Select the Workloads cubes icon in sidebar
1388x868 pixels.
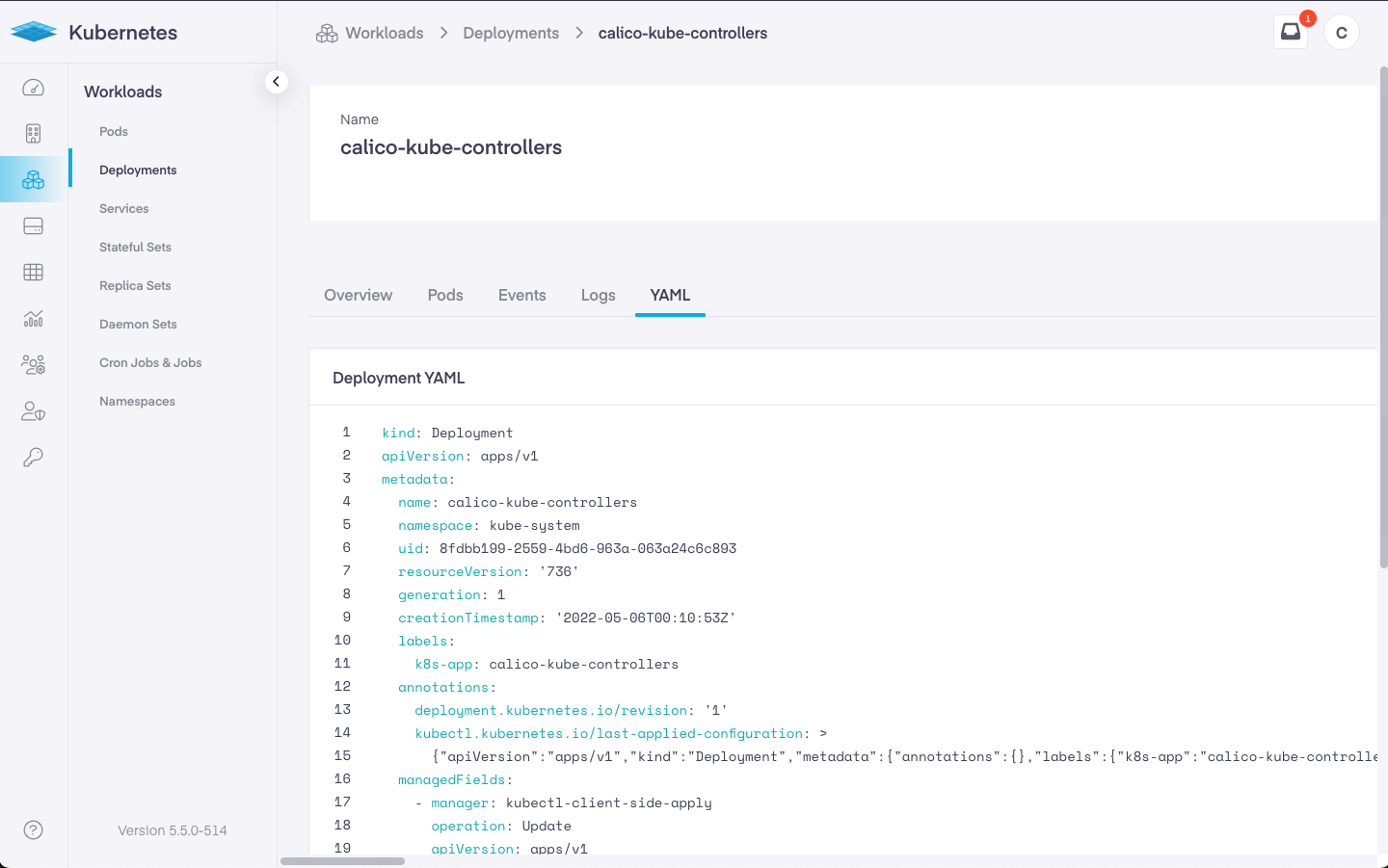34,180
